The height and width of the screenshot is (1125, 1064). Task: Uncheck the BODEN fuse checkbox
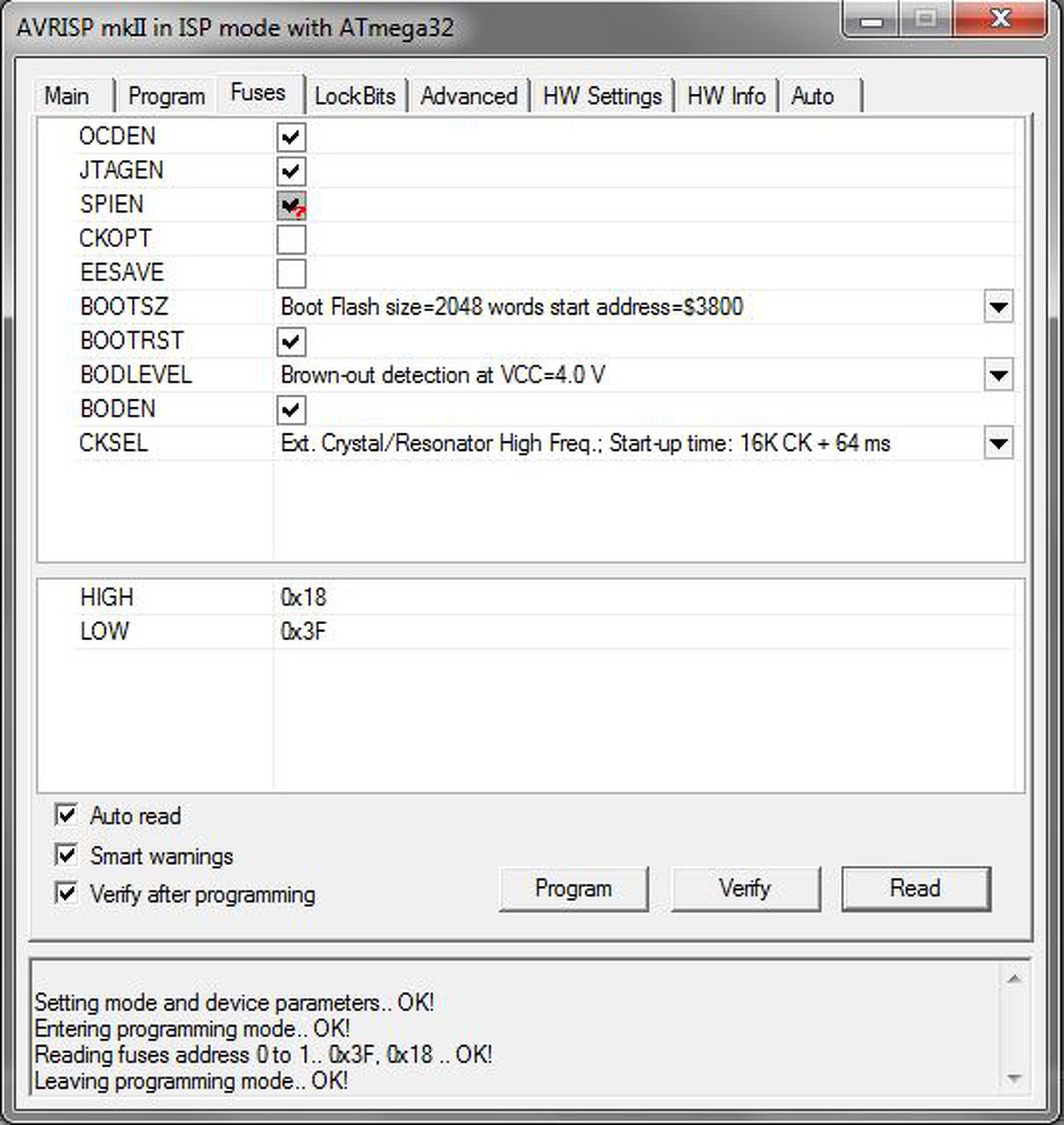(x=291, y=410)
